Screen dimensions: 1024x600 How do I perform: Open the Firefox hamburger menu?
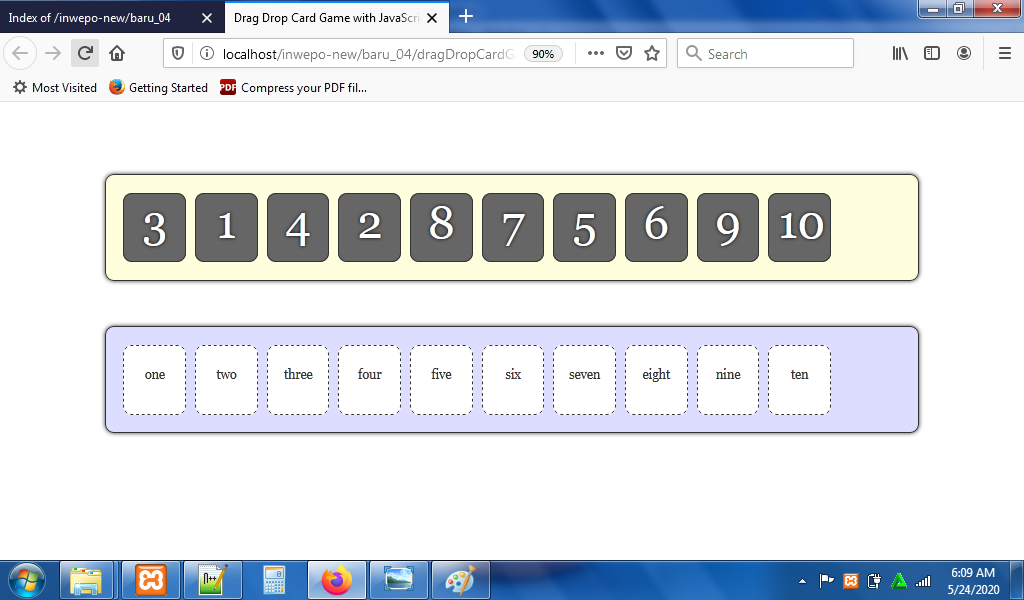click(x=1005, y=54)
